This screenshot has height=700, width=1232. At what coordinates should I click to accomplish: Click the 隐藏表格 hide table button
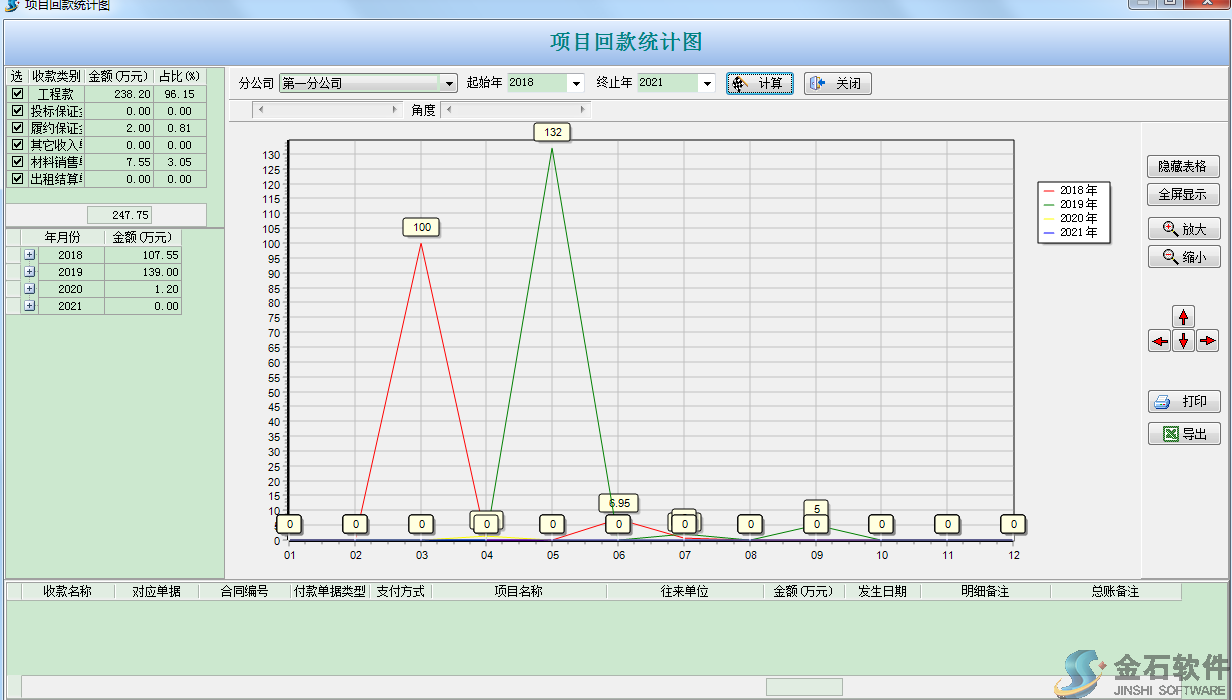coord(1183,166)
